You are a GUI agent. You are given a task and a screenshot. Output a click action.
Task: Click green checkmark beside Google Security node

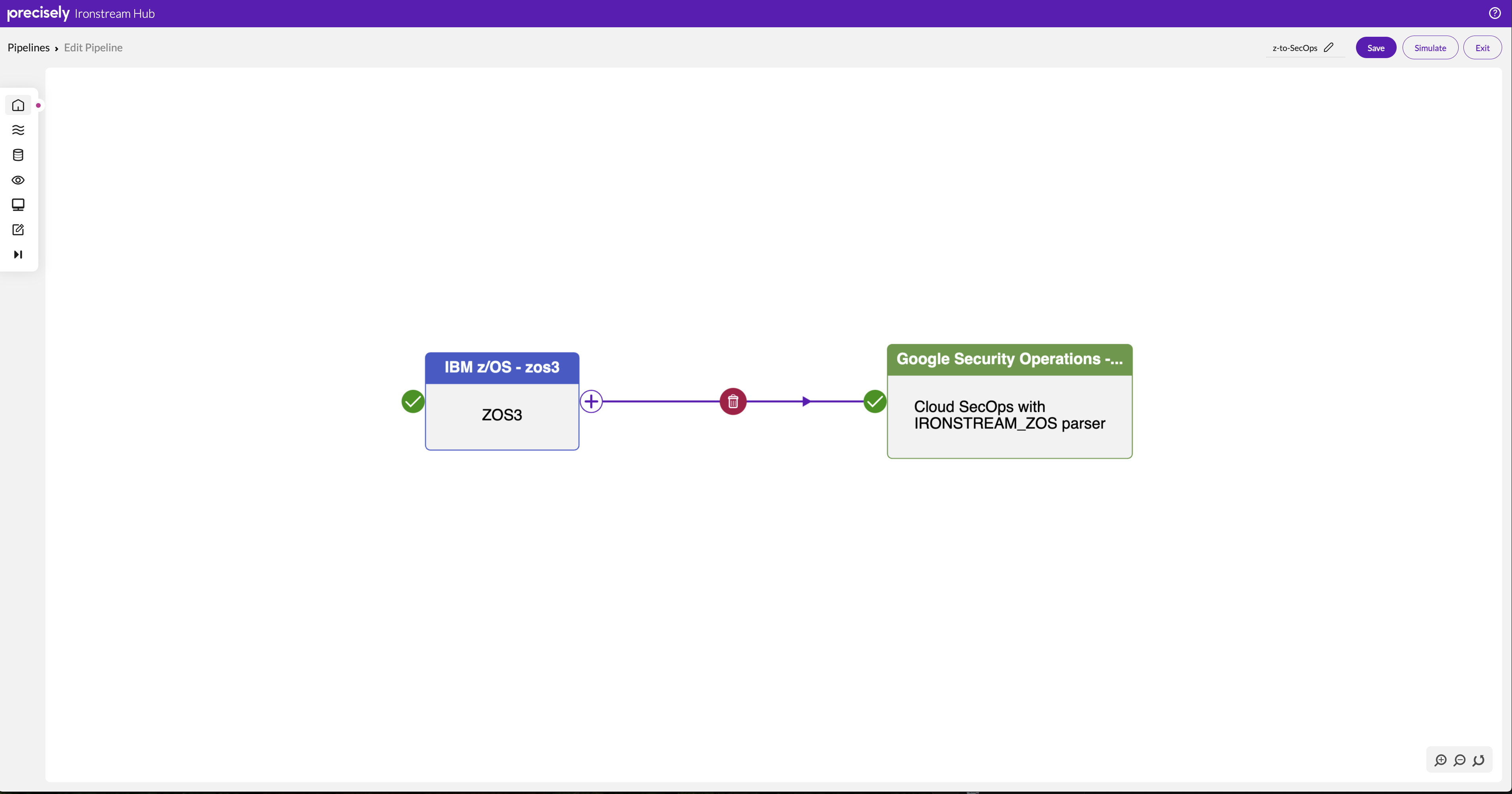click(874, 401)
